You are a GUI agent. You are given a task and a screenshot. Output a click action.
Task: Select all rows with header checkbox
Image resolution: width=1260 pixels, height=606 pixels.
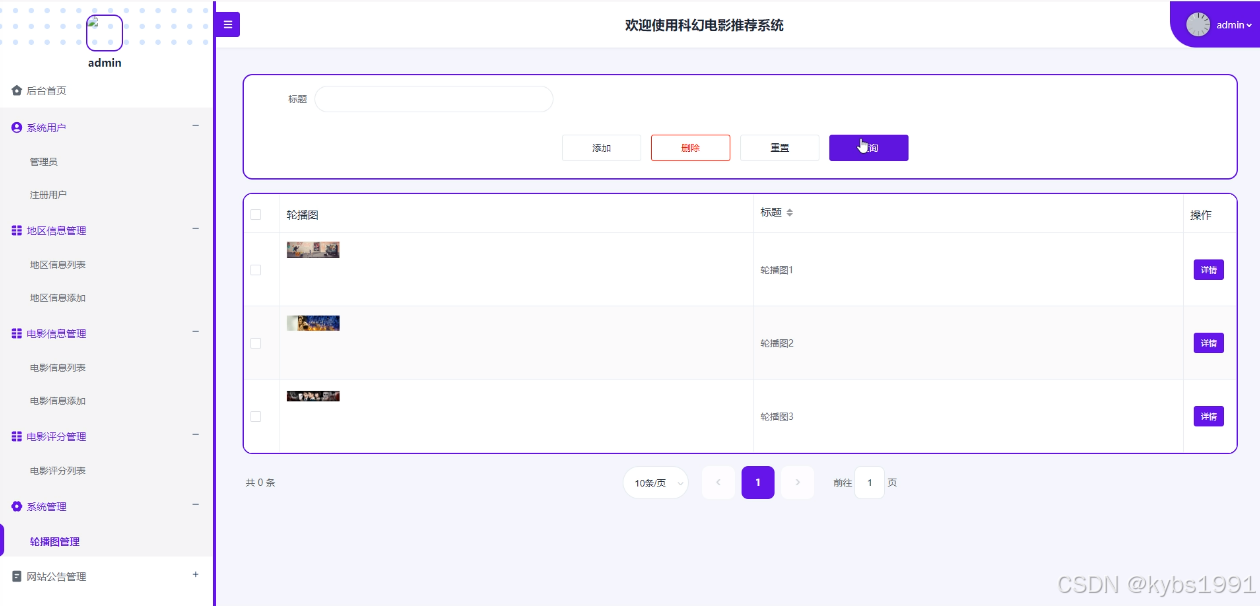(255, 214)
